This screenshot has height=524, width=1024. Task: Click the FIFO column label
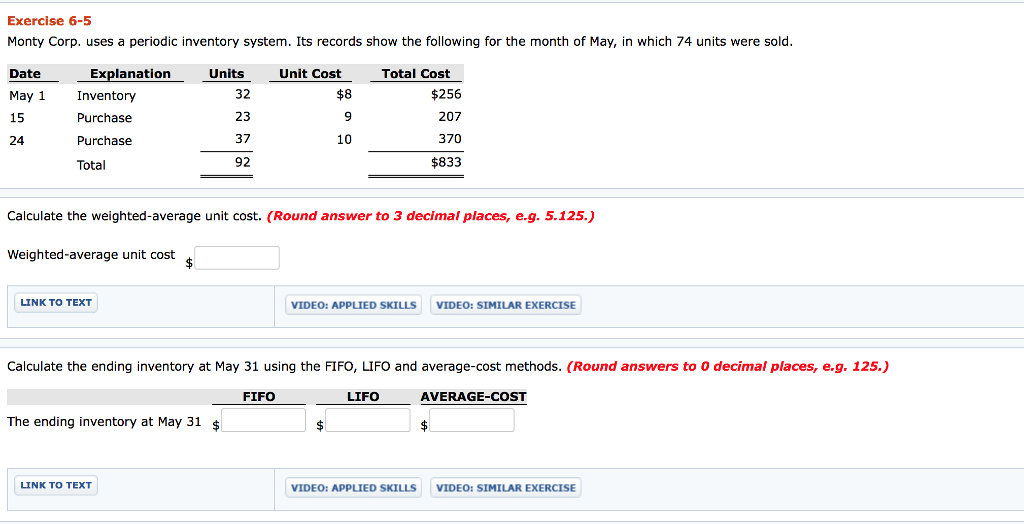tap(259, 397)
